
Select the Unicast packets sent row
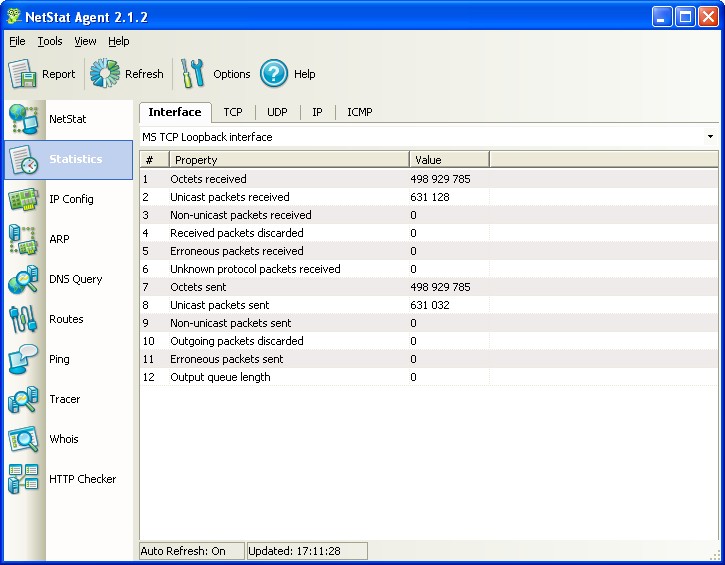(x=429, y=305)
